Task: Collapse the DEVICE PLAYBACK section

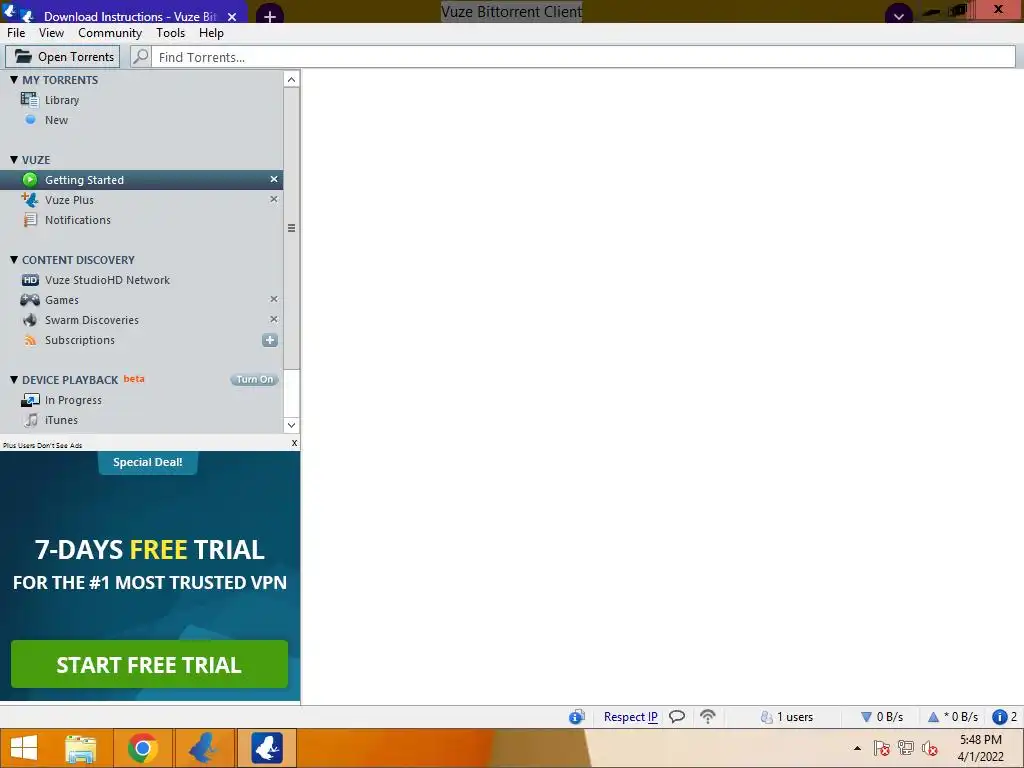Action: 14,379
